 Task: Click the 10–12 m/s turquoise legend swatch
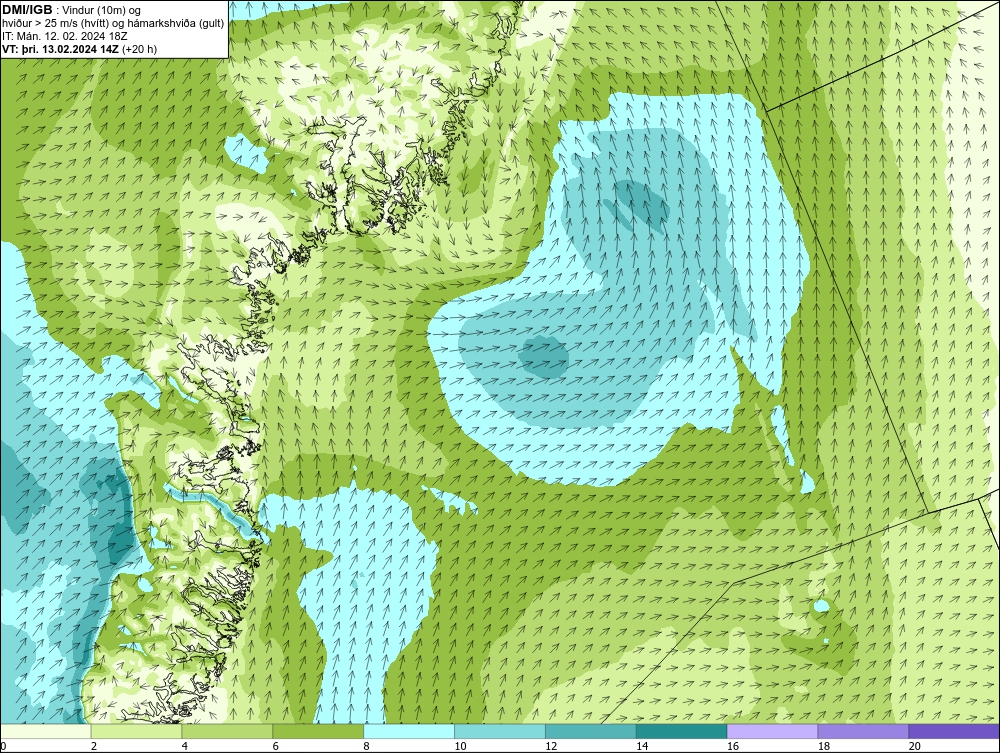[x=500, y=731]
